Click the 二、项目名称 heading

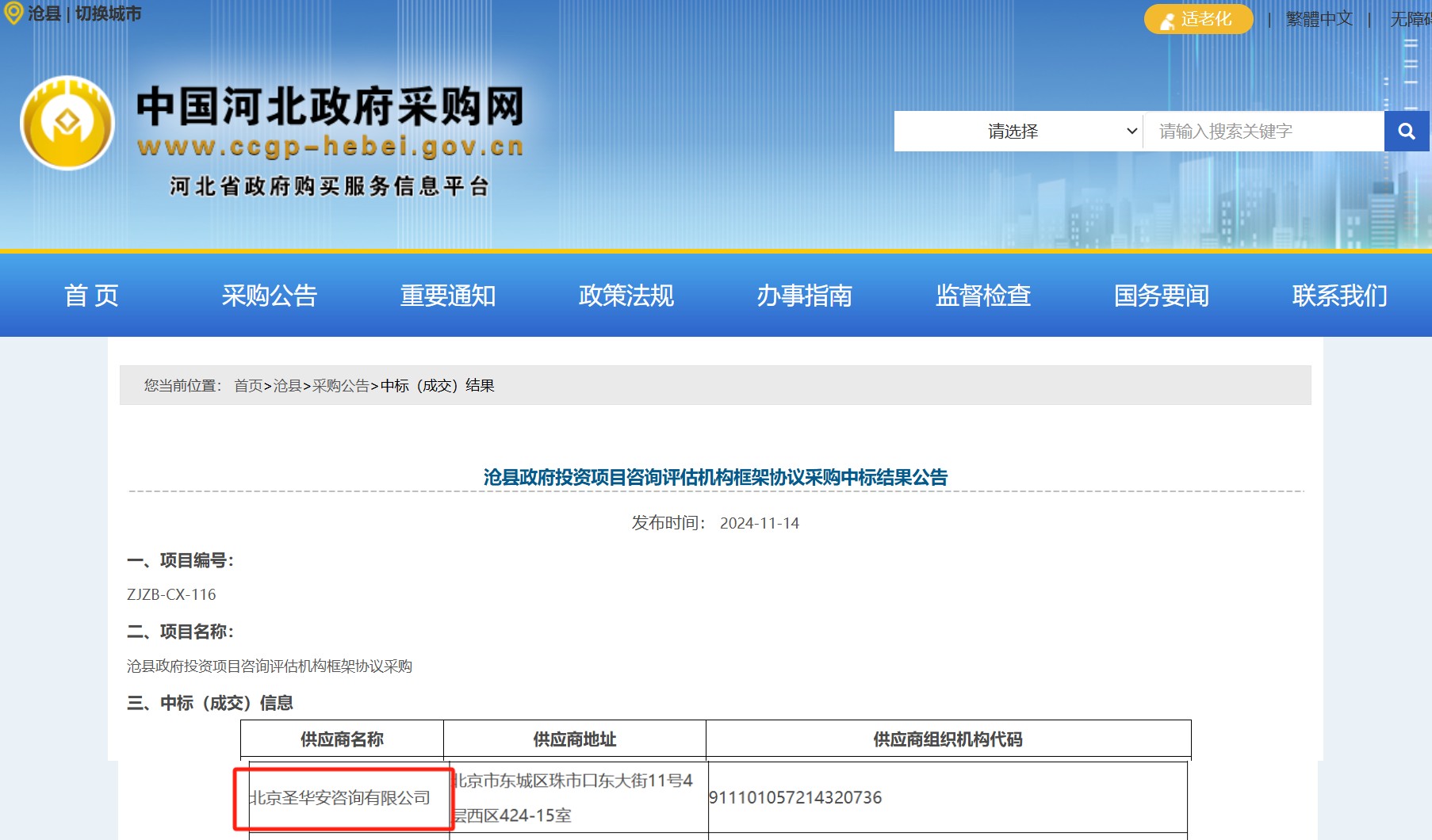click(181, 632)
